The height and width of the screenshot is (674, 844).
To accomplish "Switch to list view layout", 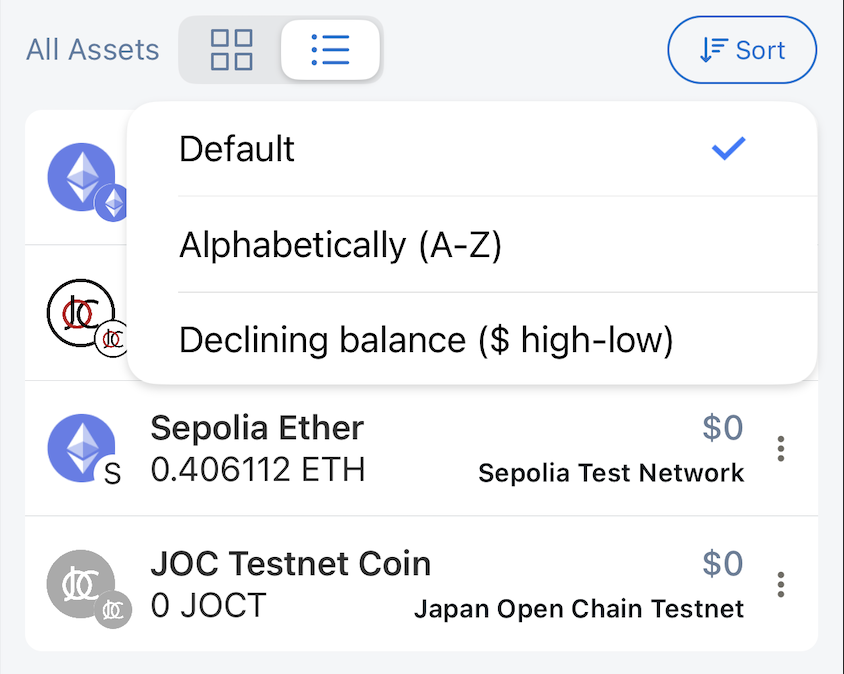I will coord(330,49).
